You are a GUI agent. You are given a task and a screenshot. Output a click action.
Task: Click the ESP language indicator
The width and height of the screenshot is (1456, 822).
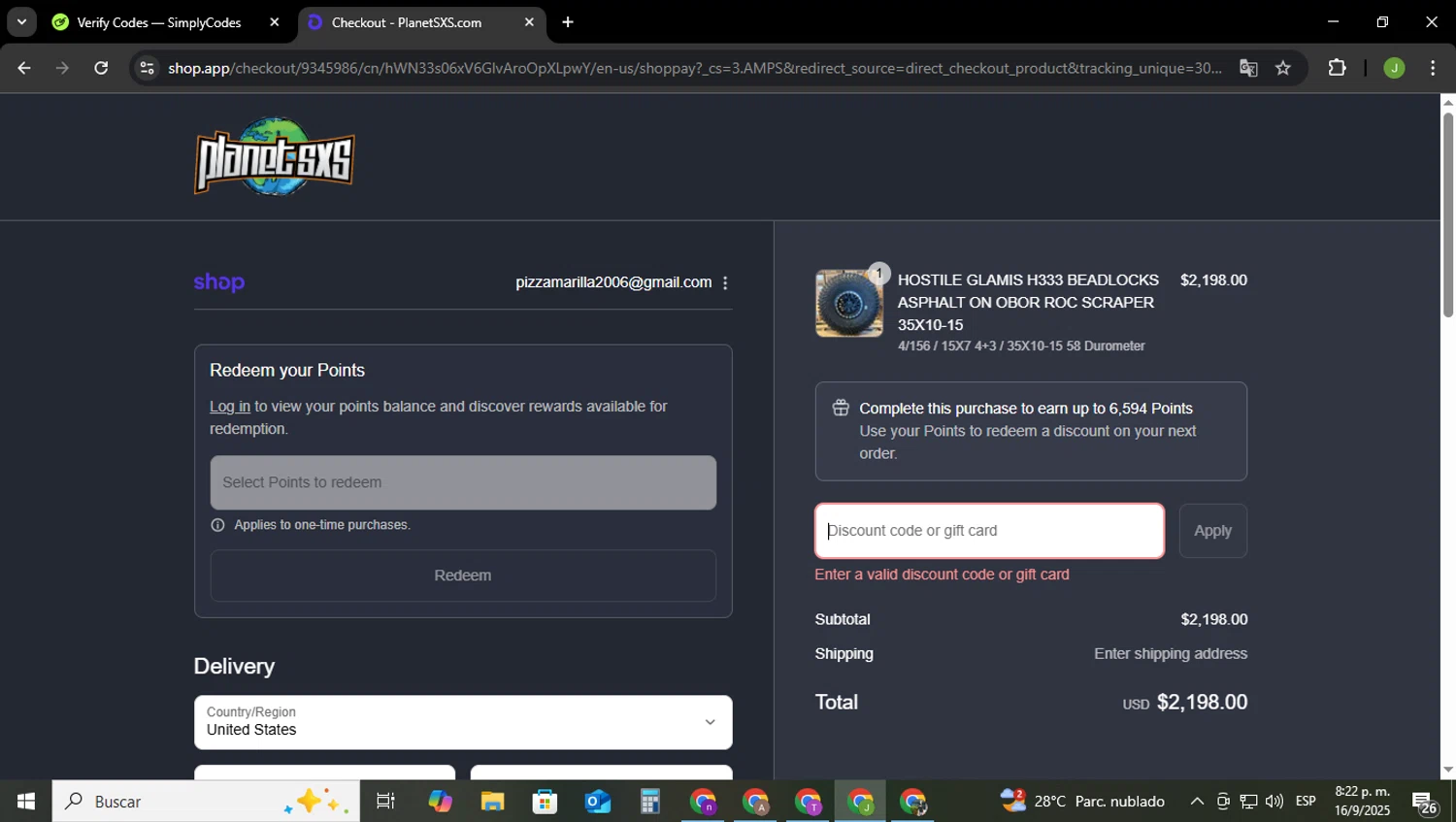coord(1307,802)
